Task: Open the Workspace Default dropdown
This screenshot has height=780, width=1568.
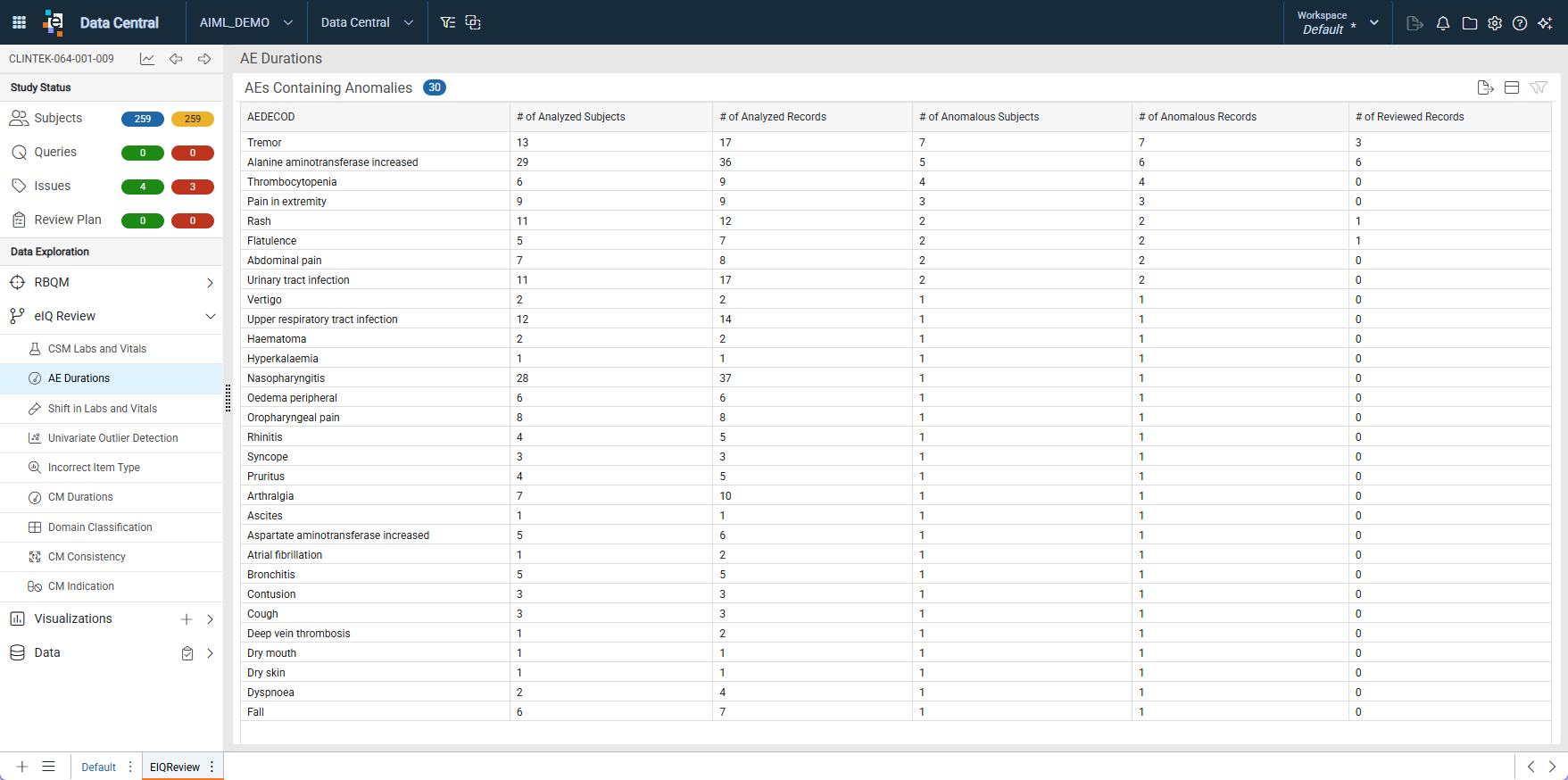Action: pos(1338,22)
